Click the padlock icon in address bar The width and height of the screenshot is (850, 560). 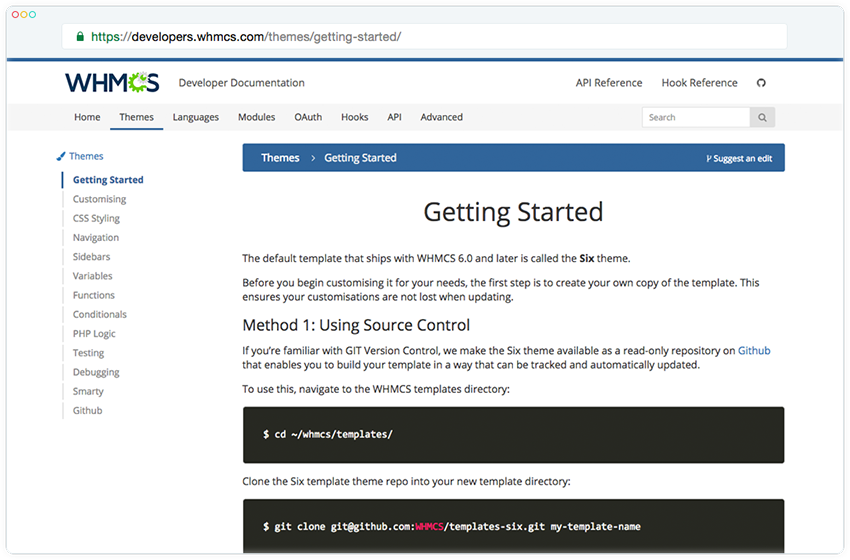(80, 37)
